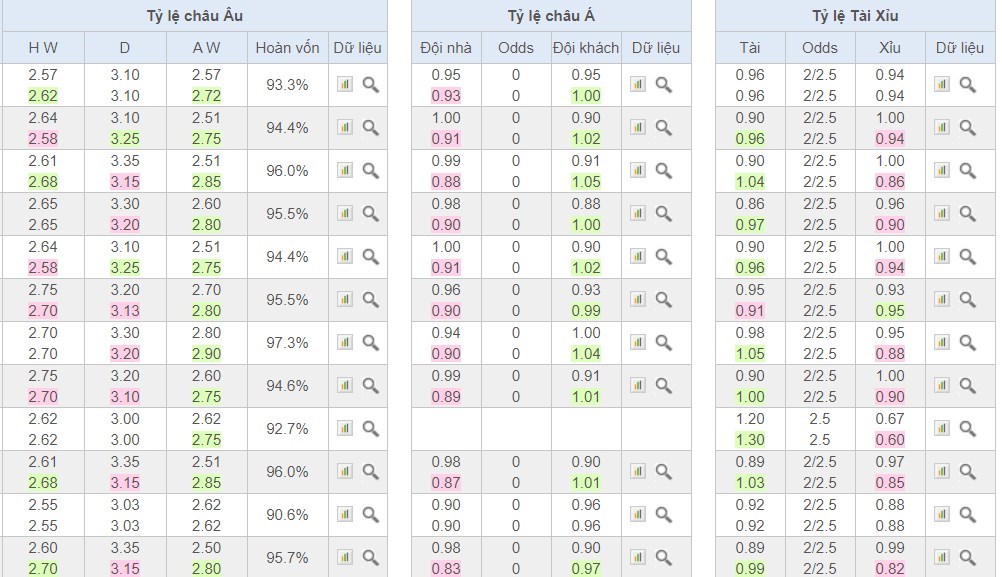Click the "Hoàn vốn" column header

click(287, 48)
